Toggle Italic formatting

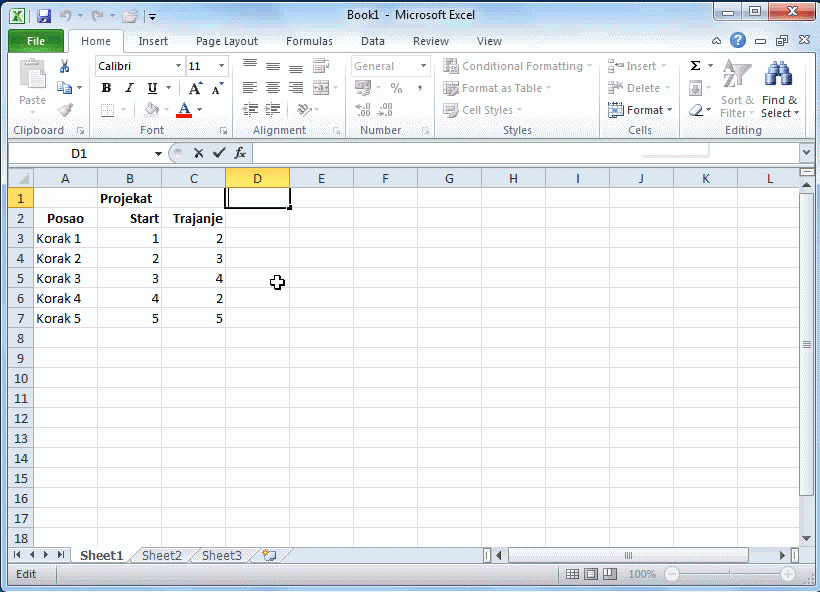[129, 88]
